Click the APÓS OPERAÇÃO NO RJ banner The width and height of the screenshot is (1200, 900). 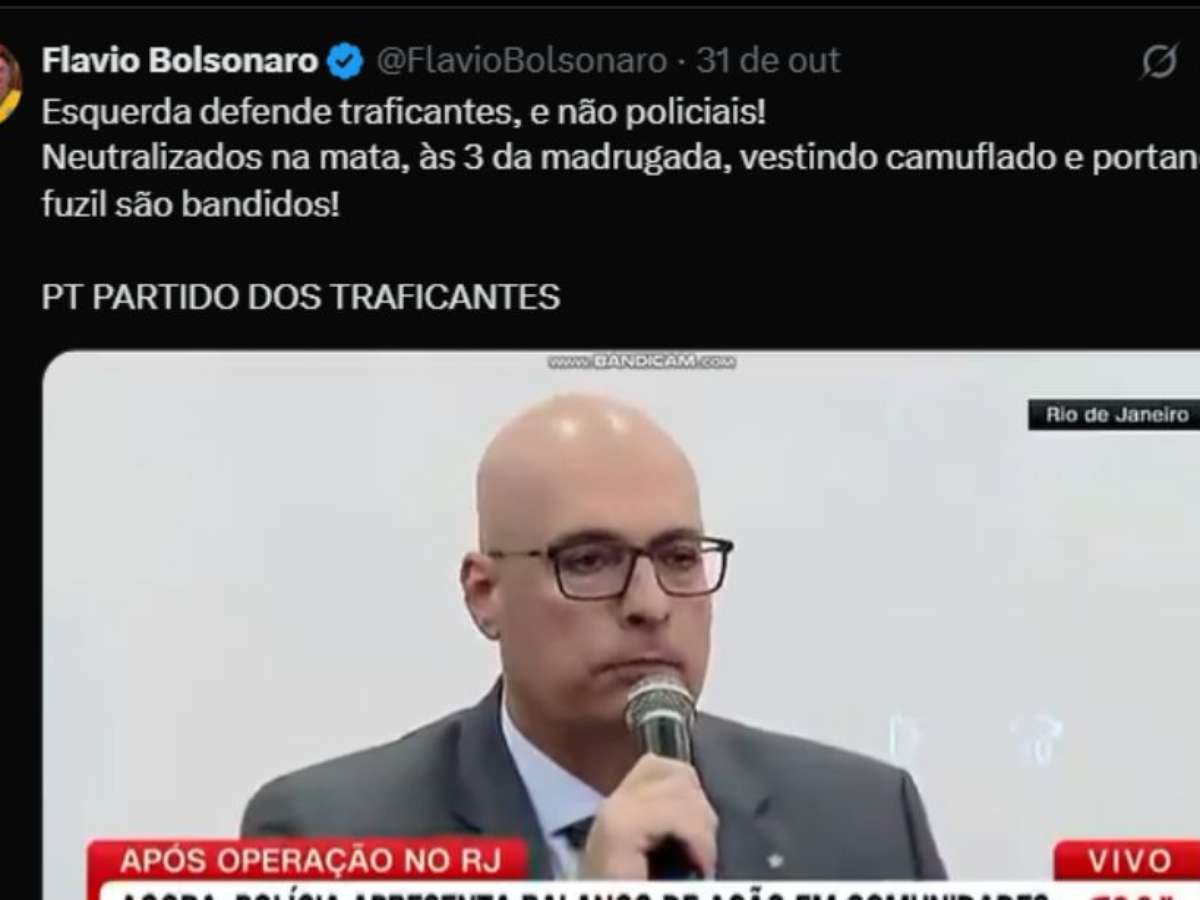(308, 860)
